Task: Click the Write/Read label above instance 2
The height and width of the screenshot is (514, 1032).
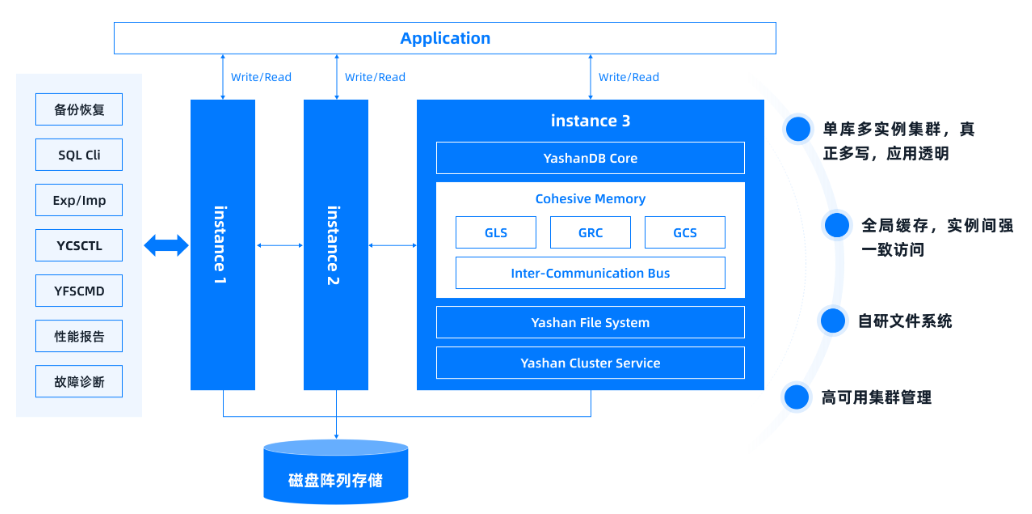Action: tap(375, 77)
